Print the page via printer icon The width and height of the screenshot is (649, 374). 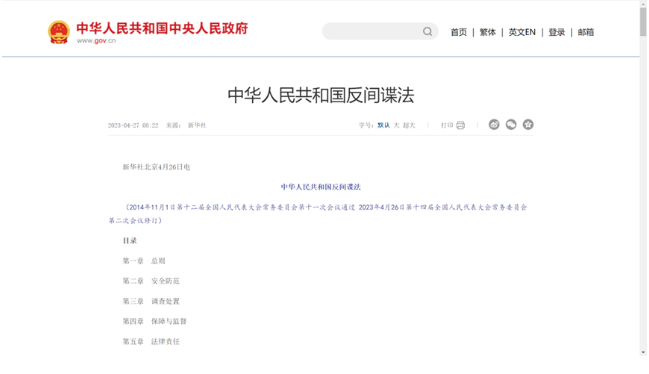point(461,125)
